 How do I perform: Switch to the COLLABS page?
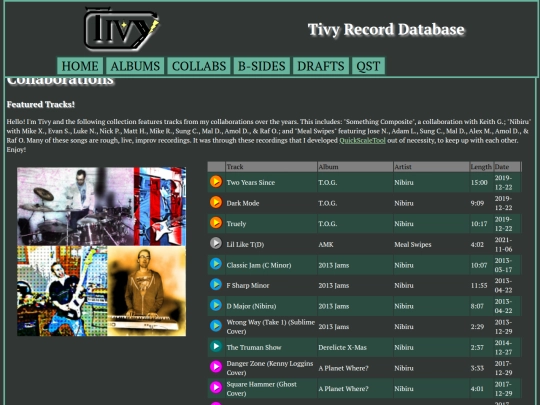pos(199,66)
